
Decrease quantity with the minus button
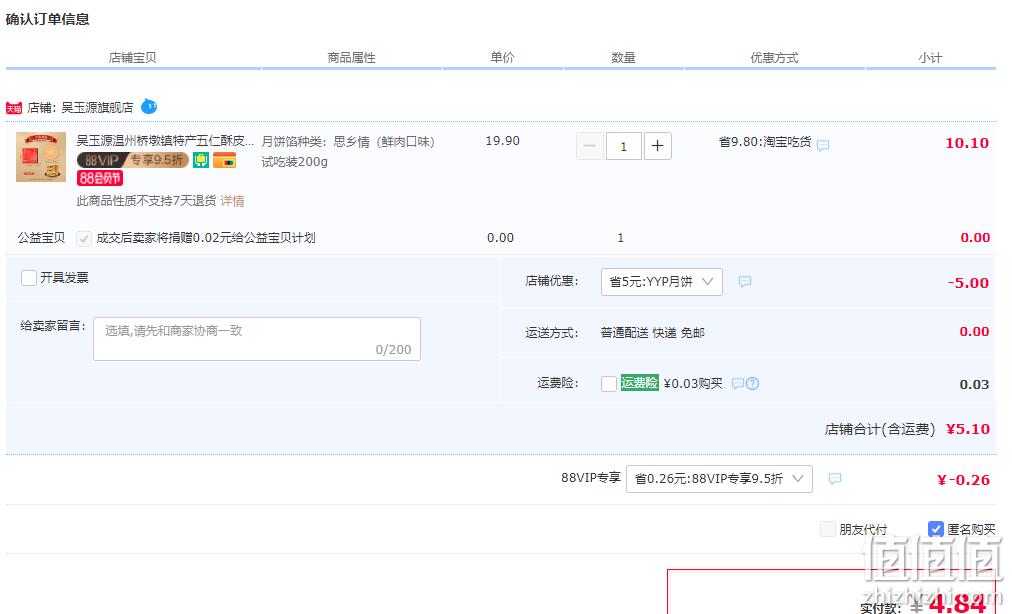590,146
